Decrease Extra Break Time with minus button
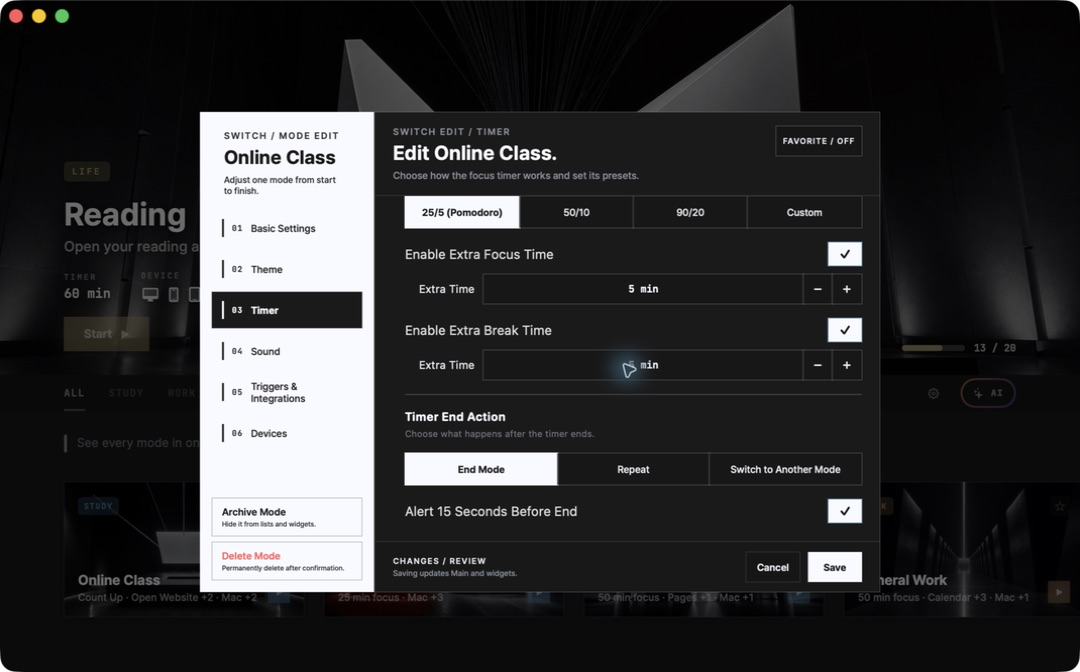Viewport: 1080px width, 672px height. point(817,365)
